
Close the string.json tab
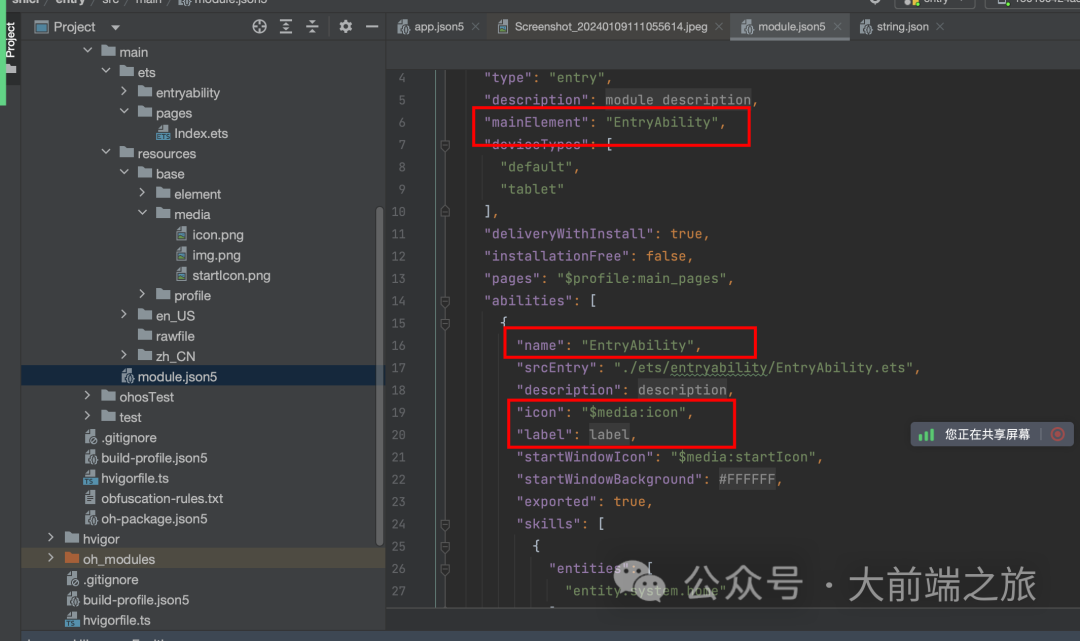[940, 26]
